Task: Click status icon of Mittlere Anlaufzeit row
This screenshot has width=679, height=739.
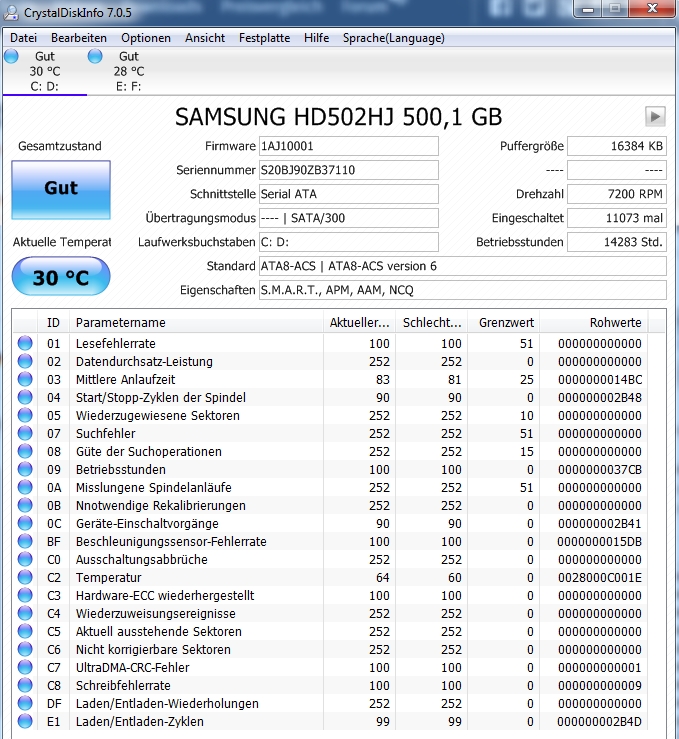Action: [x=25, y=379]
